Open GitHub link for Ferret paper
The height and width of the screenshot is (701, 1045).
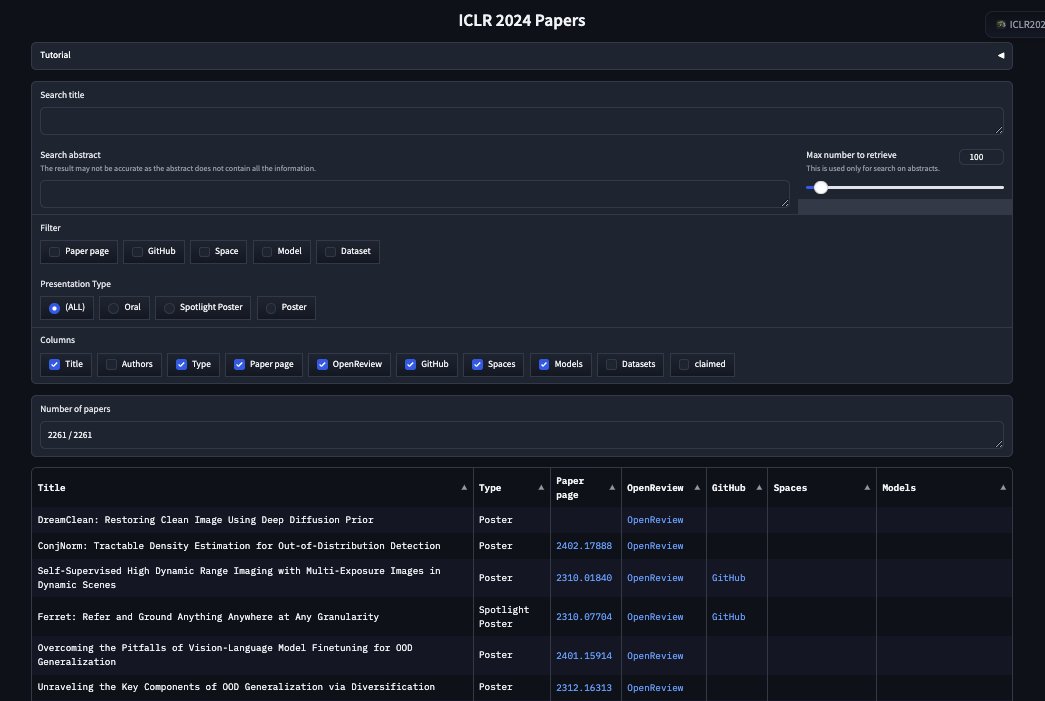click(728, 617)
